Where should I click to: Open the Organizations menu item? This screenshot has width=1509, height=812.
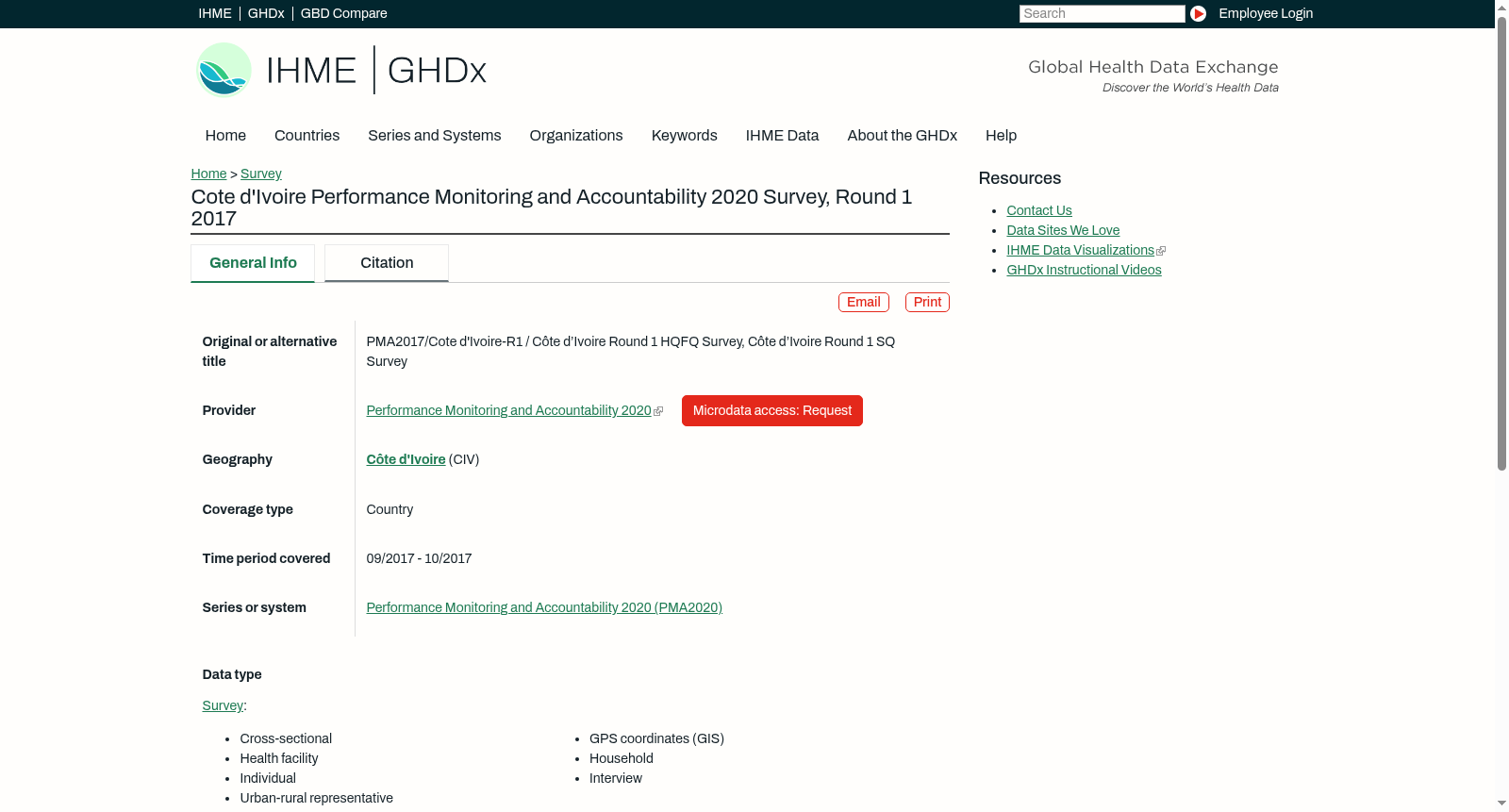click(576, 136)
